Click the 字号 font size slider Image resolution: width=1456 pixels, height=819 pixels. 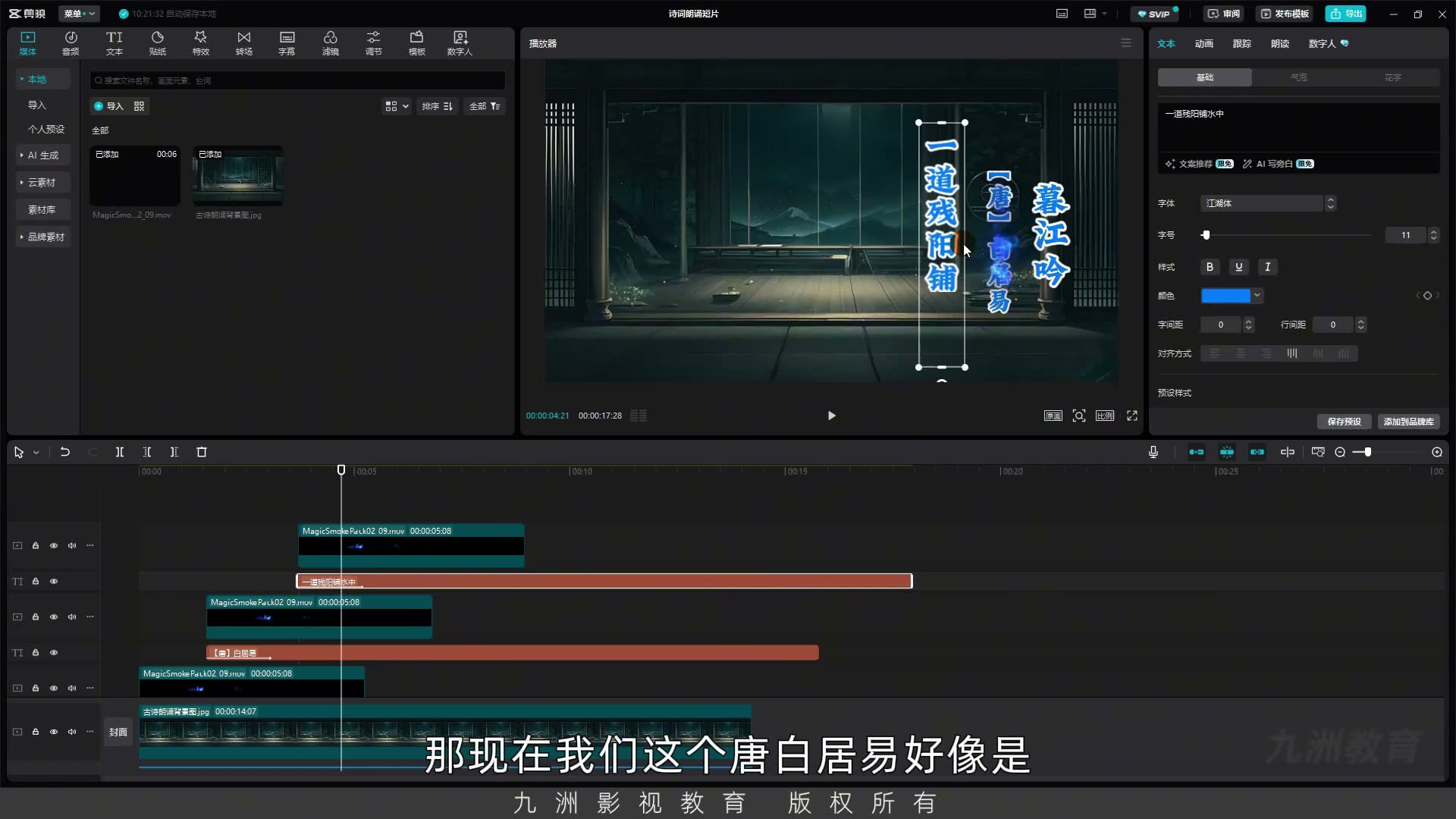coord(1288,235)
